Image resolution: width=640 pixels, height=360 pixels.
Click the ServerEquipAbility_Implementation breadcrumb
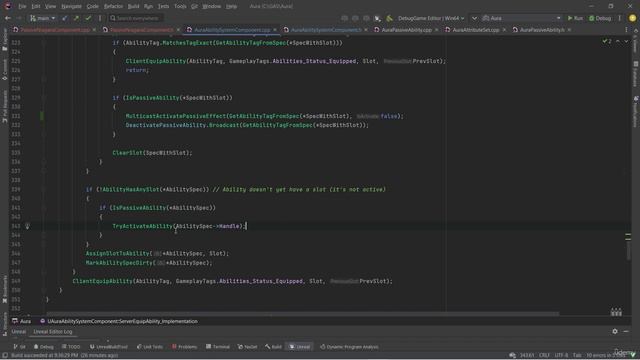[x=119, y=321]
